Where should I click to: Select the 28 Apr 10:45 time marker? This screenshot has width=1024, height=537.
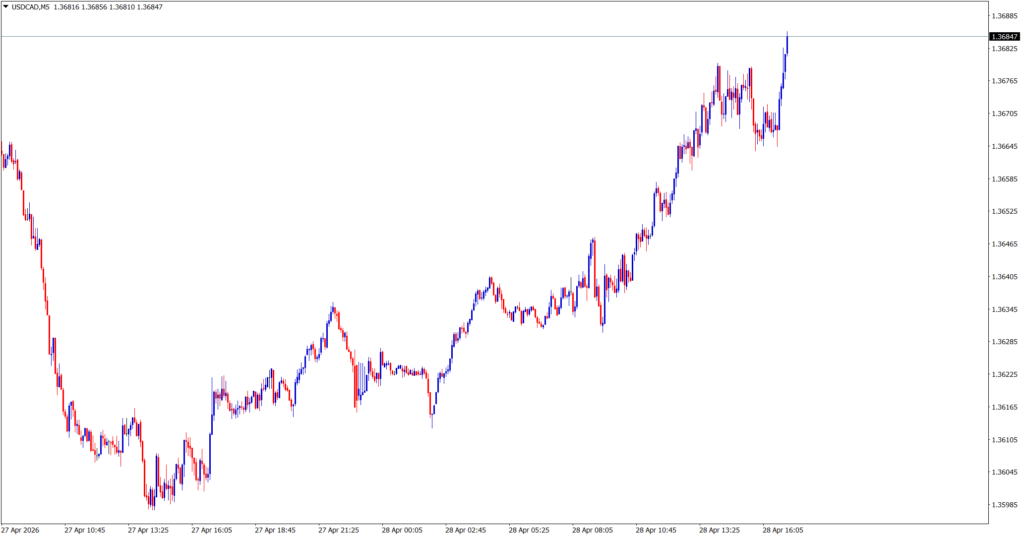[x=658, y=530]
